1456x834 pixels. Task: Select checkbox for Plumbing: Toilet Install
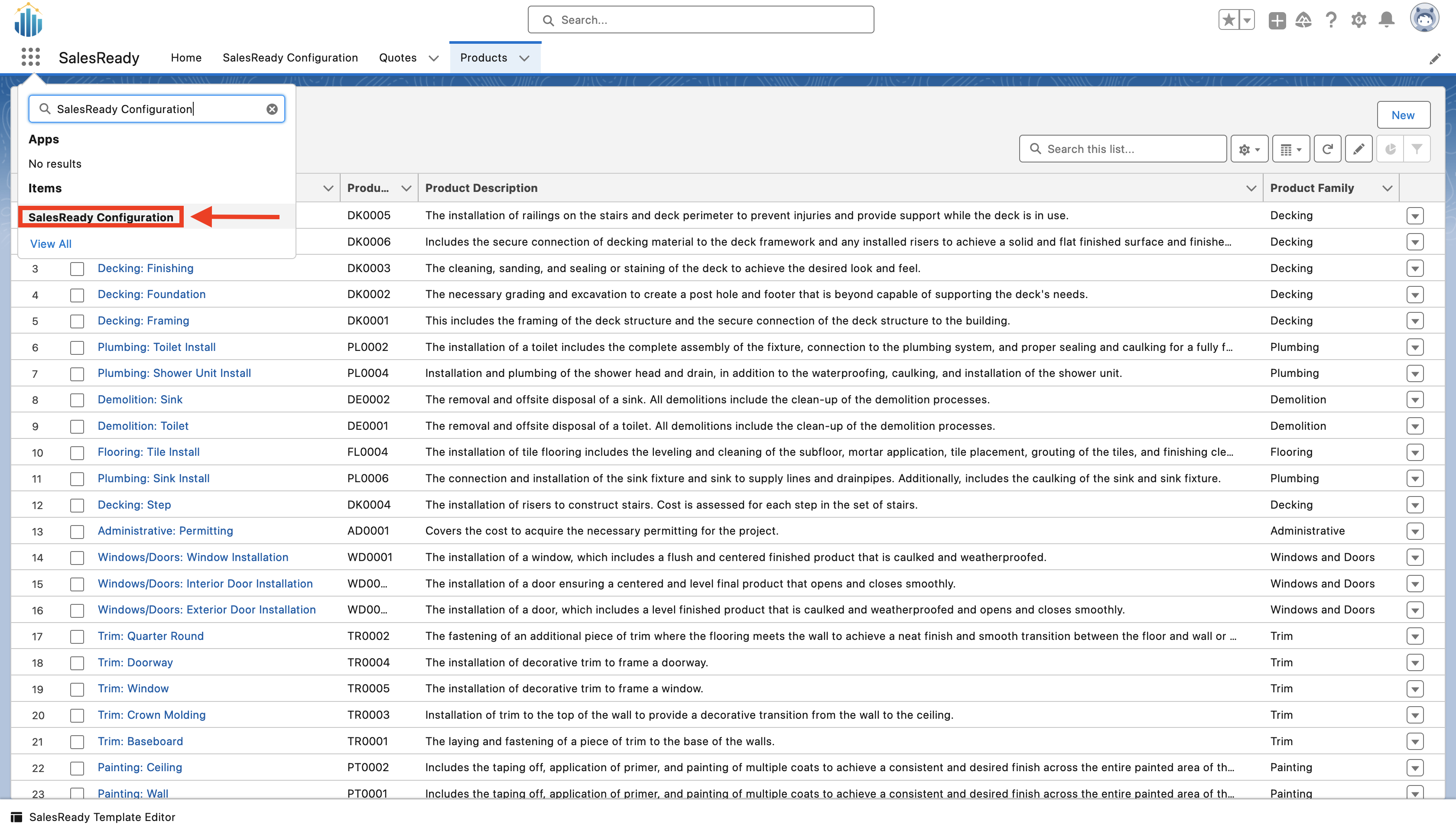click(77, 348)
